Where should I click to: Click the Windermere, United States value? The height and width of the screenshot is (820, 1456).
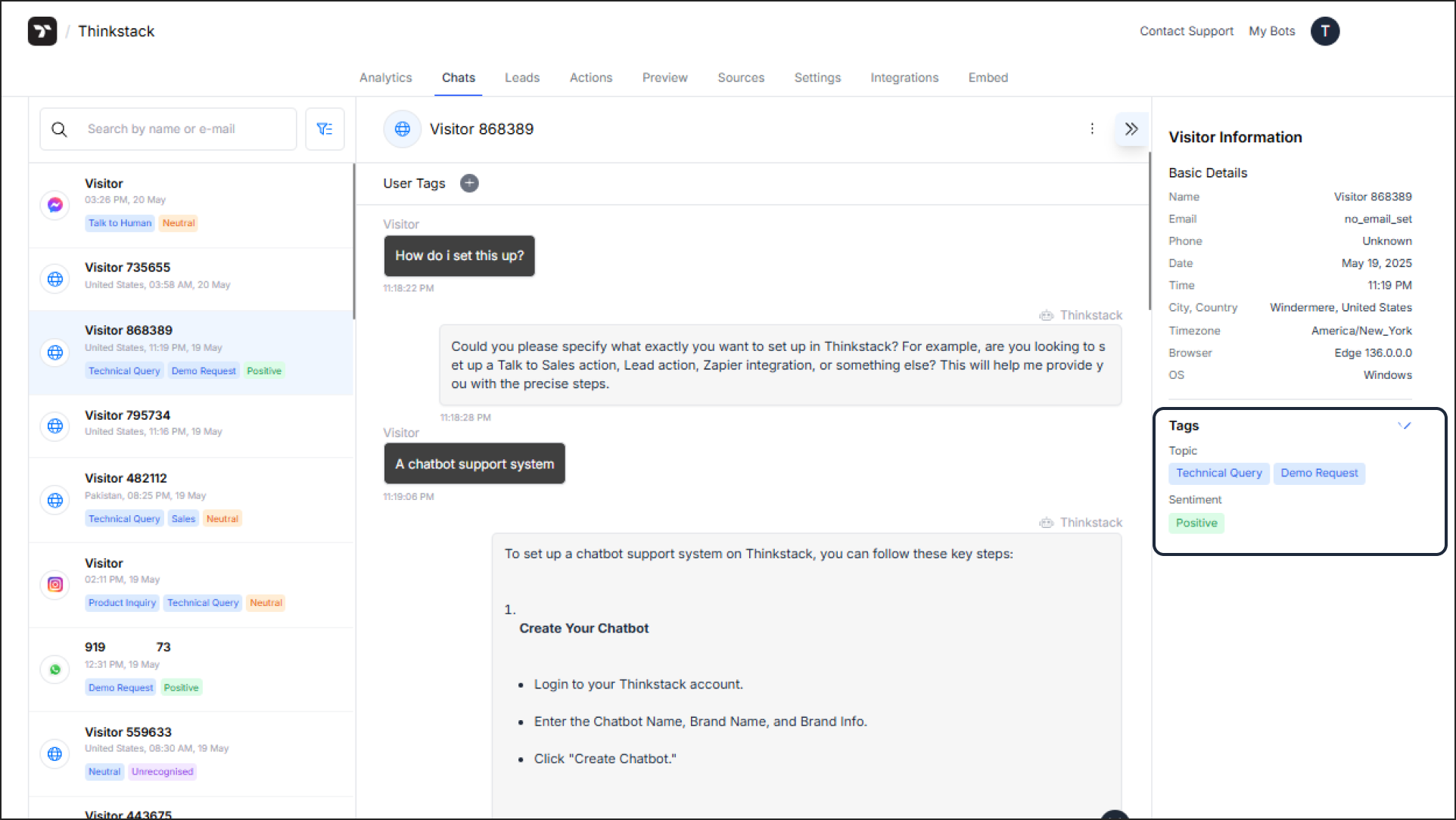click(x=1340, y=308)
